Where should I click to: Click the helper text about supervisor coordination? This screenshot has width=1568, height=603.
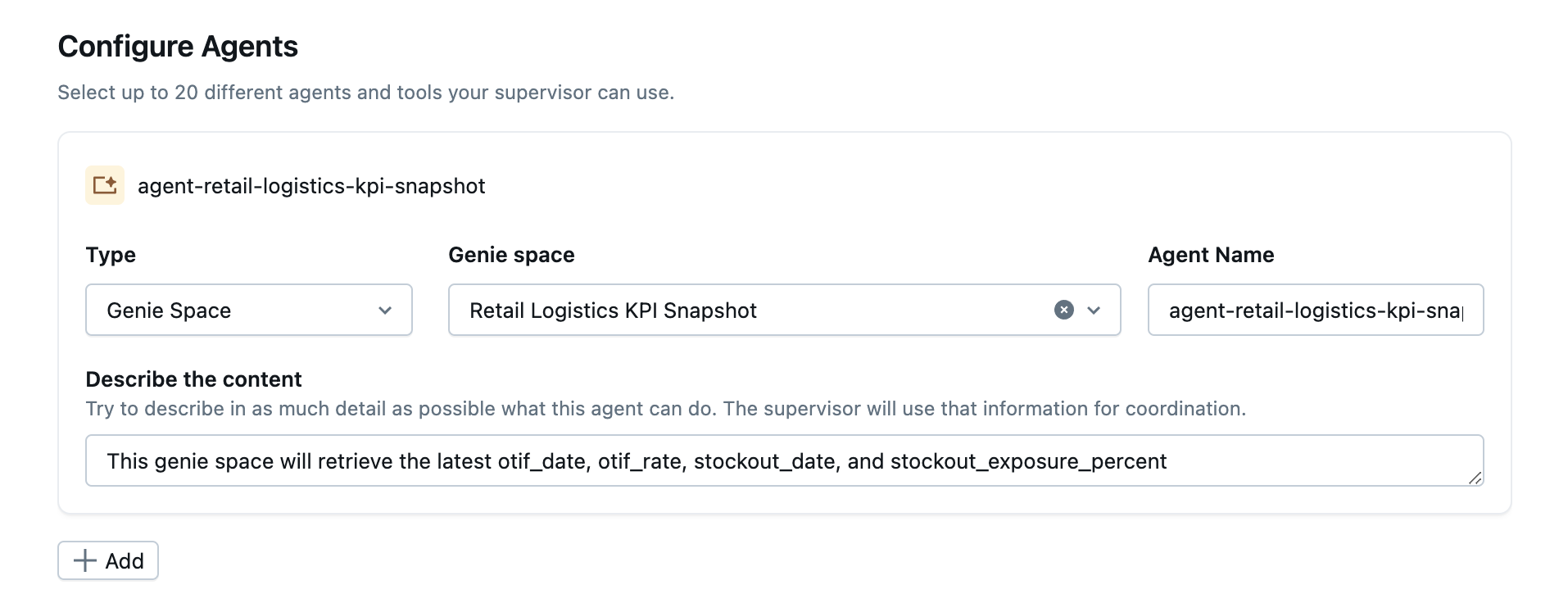[x=665, y=409]
